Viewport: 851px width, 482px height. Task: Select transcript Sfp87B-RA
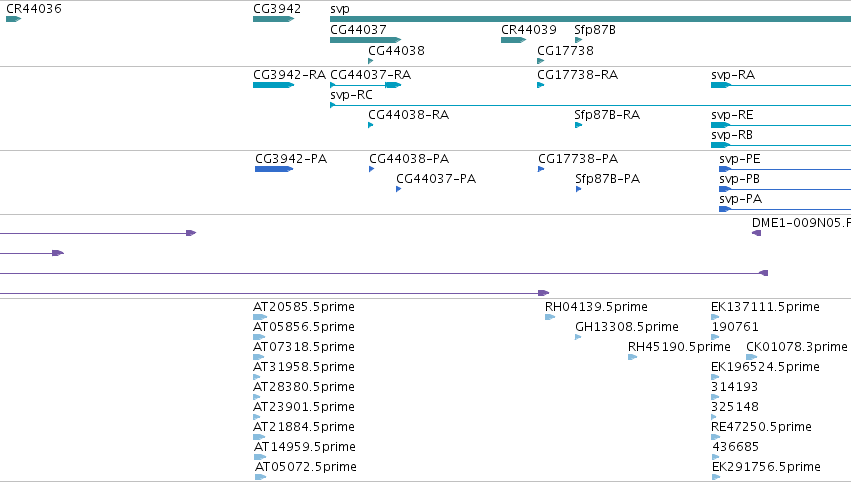point(578,125)
